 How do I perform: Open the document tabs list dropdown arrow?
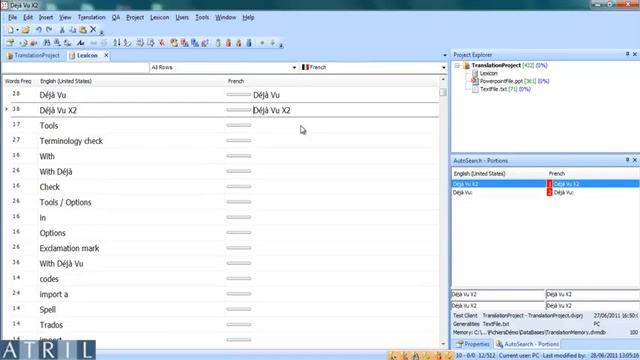coord(444,56)
